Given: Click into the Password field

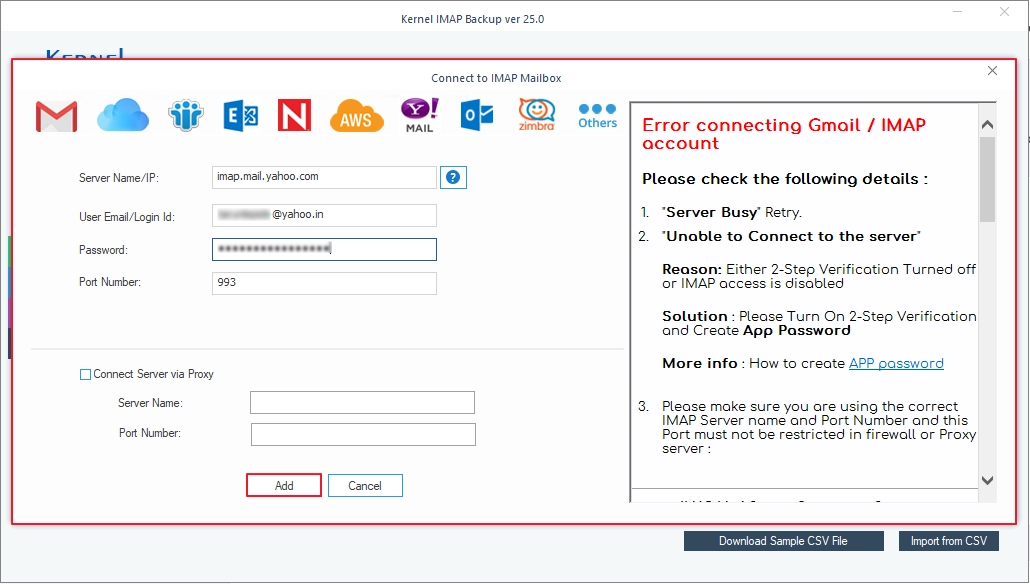Looking at the screenshot, I should 325,250.
